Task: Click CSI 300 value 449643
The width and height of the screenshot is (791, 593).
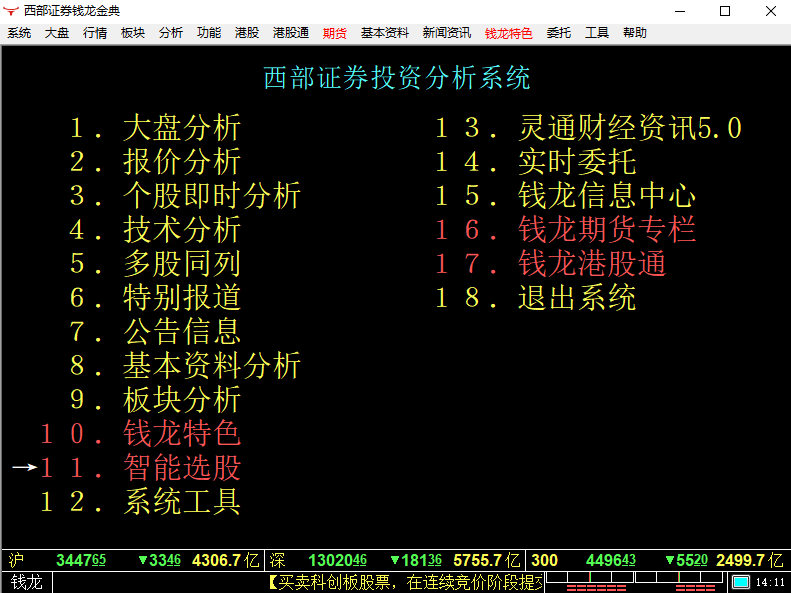Action: click(x=610, y=560)
